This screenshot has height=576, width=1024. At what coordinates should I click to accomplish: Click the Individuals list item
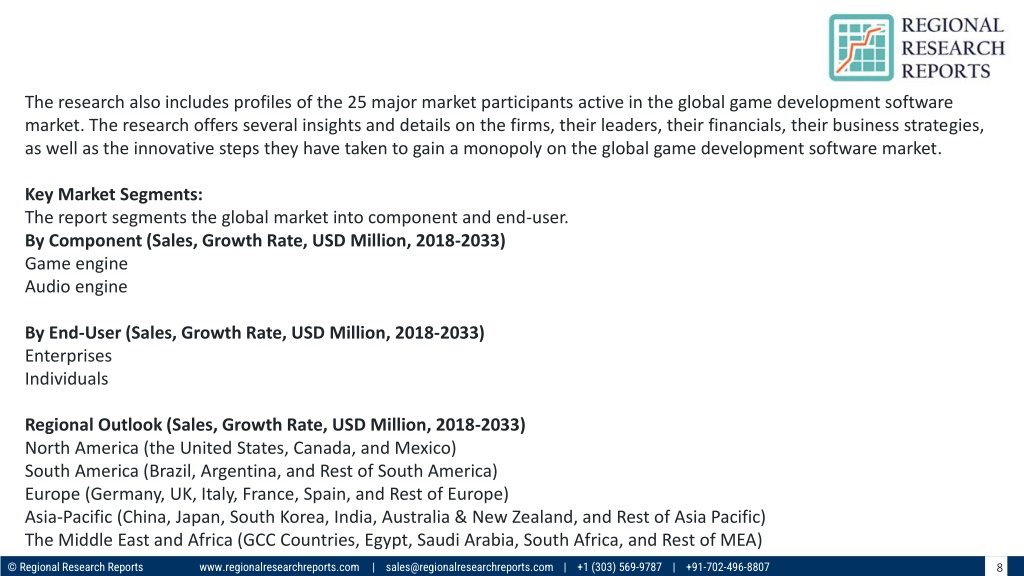click(x=67, y=379)
